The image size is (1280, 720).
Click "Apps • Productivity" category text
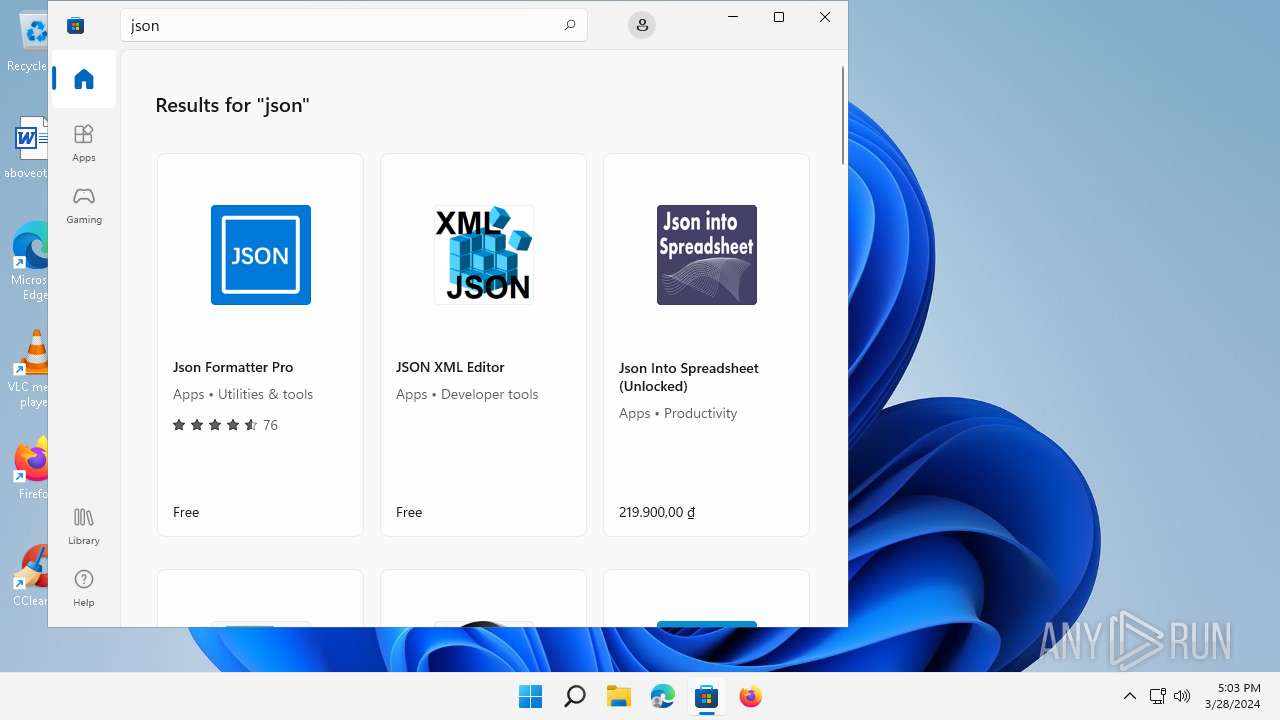coord(678,413)
